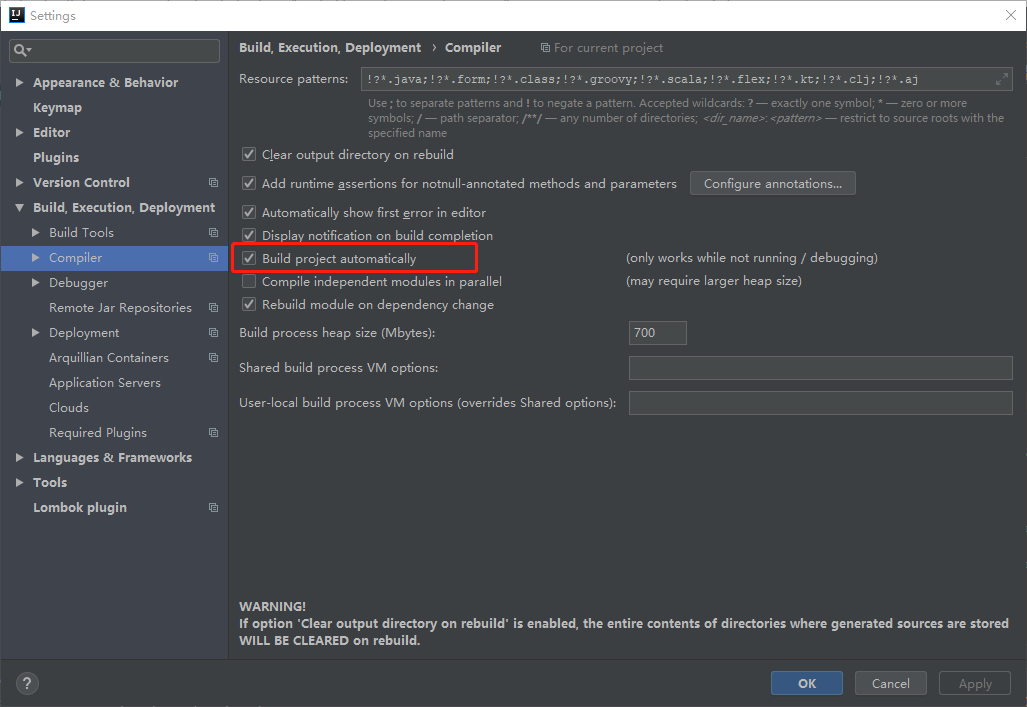The height and width of the screenshot is (707, 1027).
Task: Click the settings search input field
Action: [x=115, y=50]
